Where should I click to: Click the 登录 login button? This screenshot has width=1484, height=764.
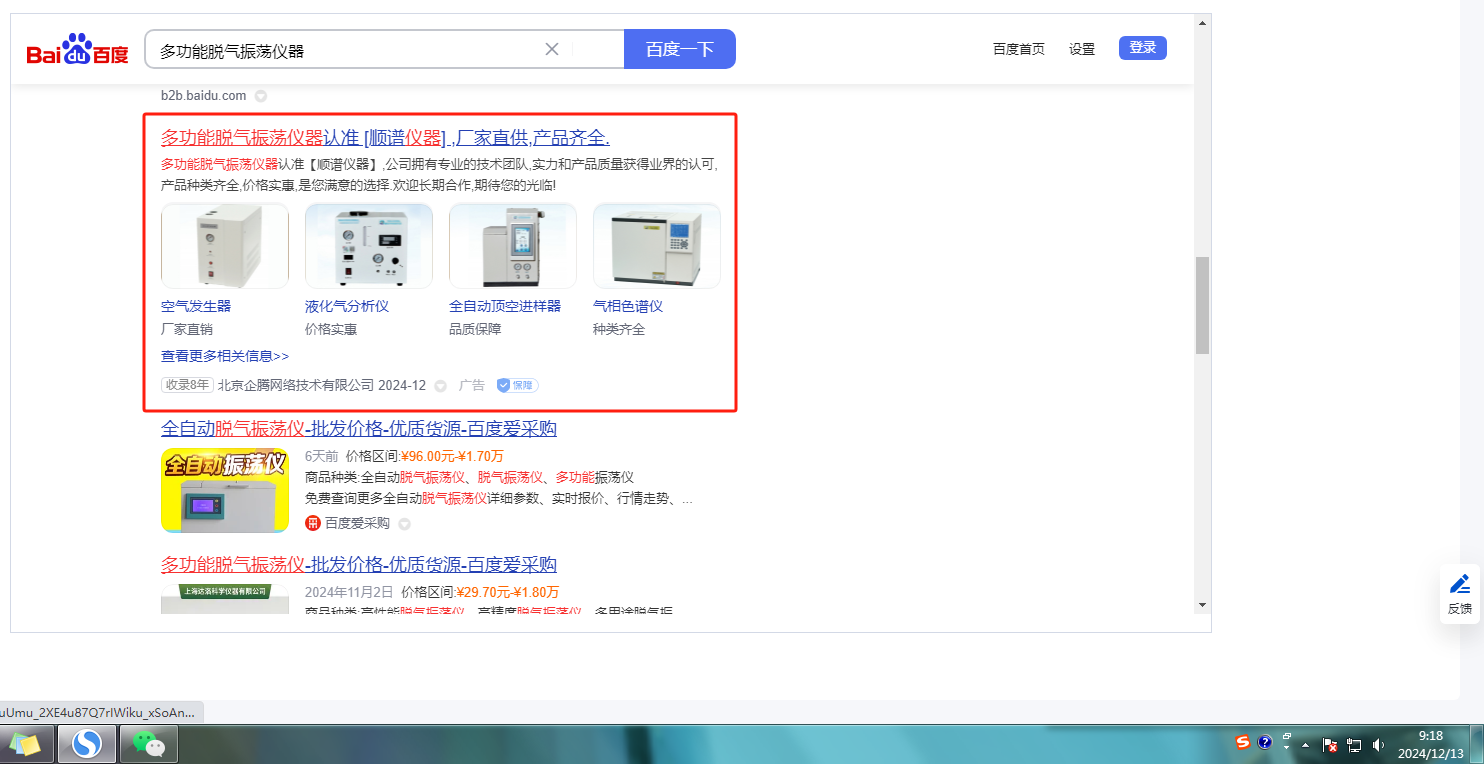pyautogui.click(x=1143, y=48)
